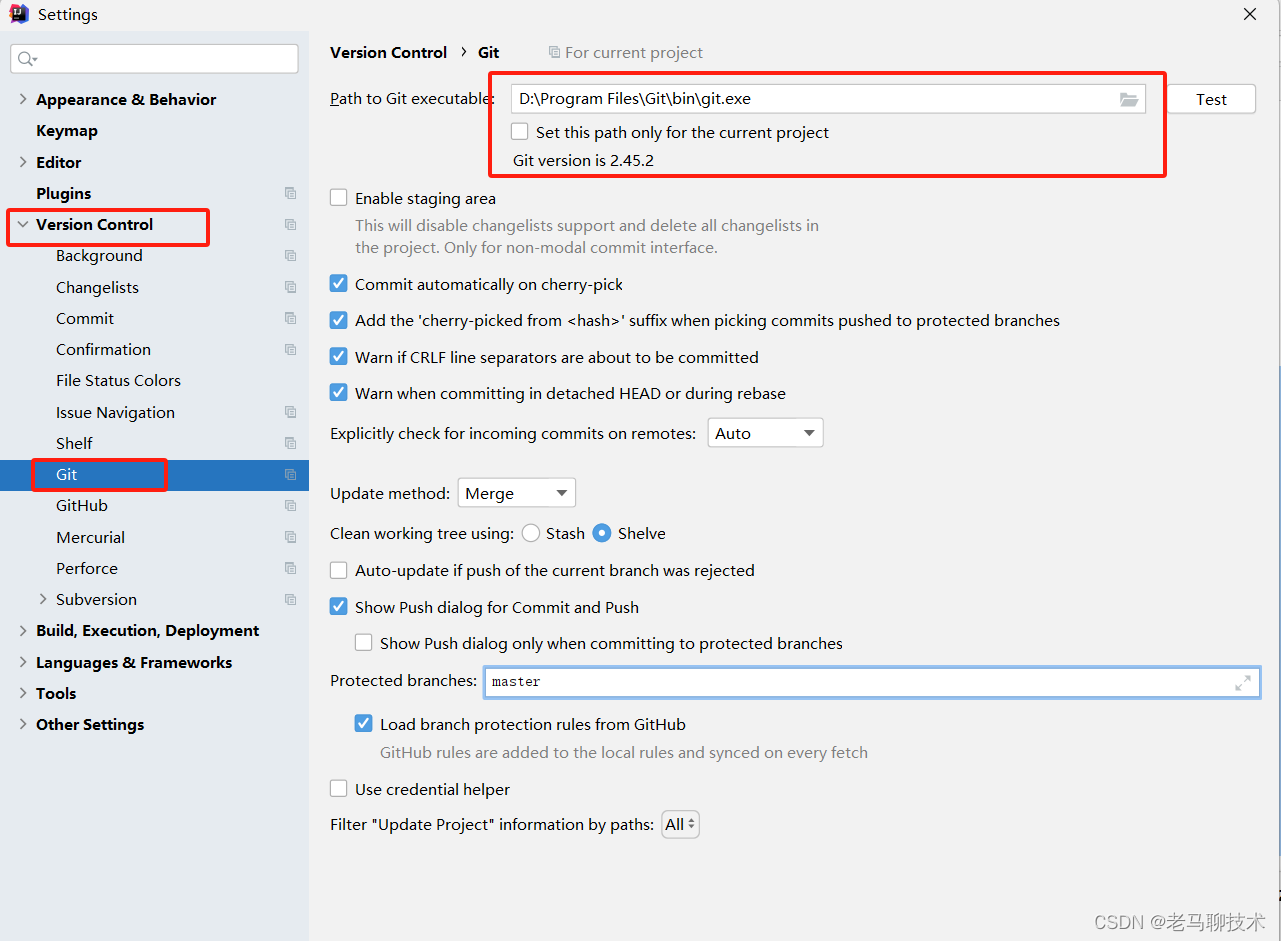
Task: Select the GitHub settings item
Action: tap(82, 506)
